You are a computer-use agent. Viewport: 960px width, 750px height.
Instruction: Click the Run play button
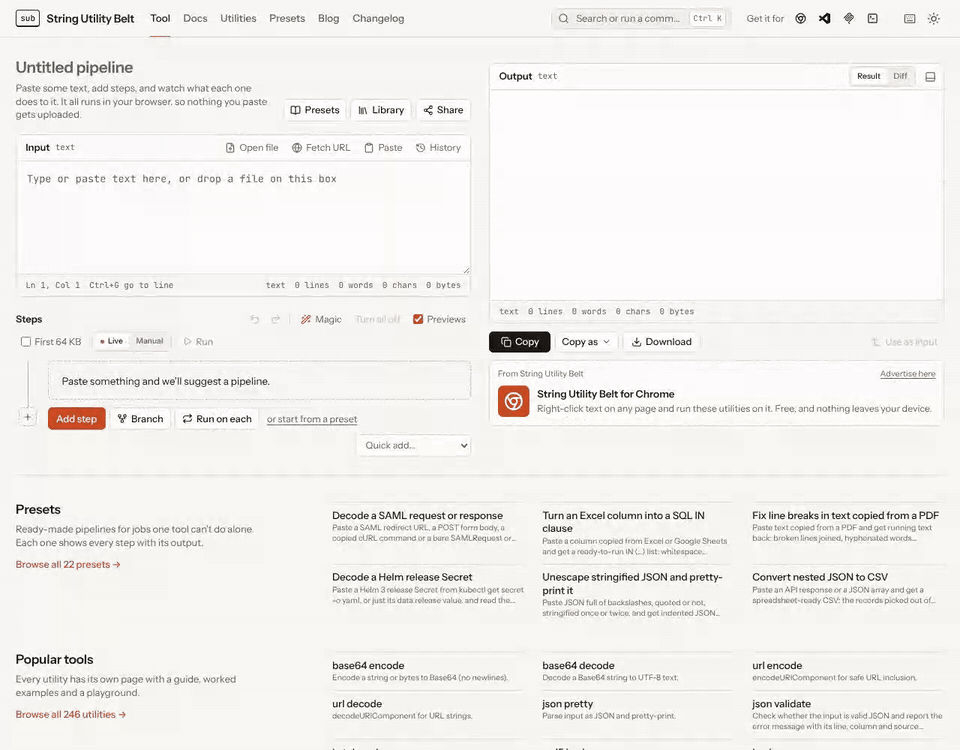pos(198,342)
